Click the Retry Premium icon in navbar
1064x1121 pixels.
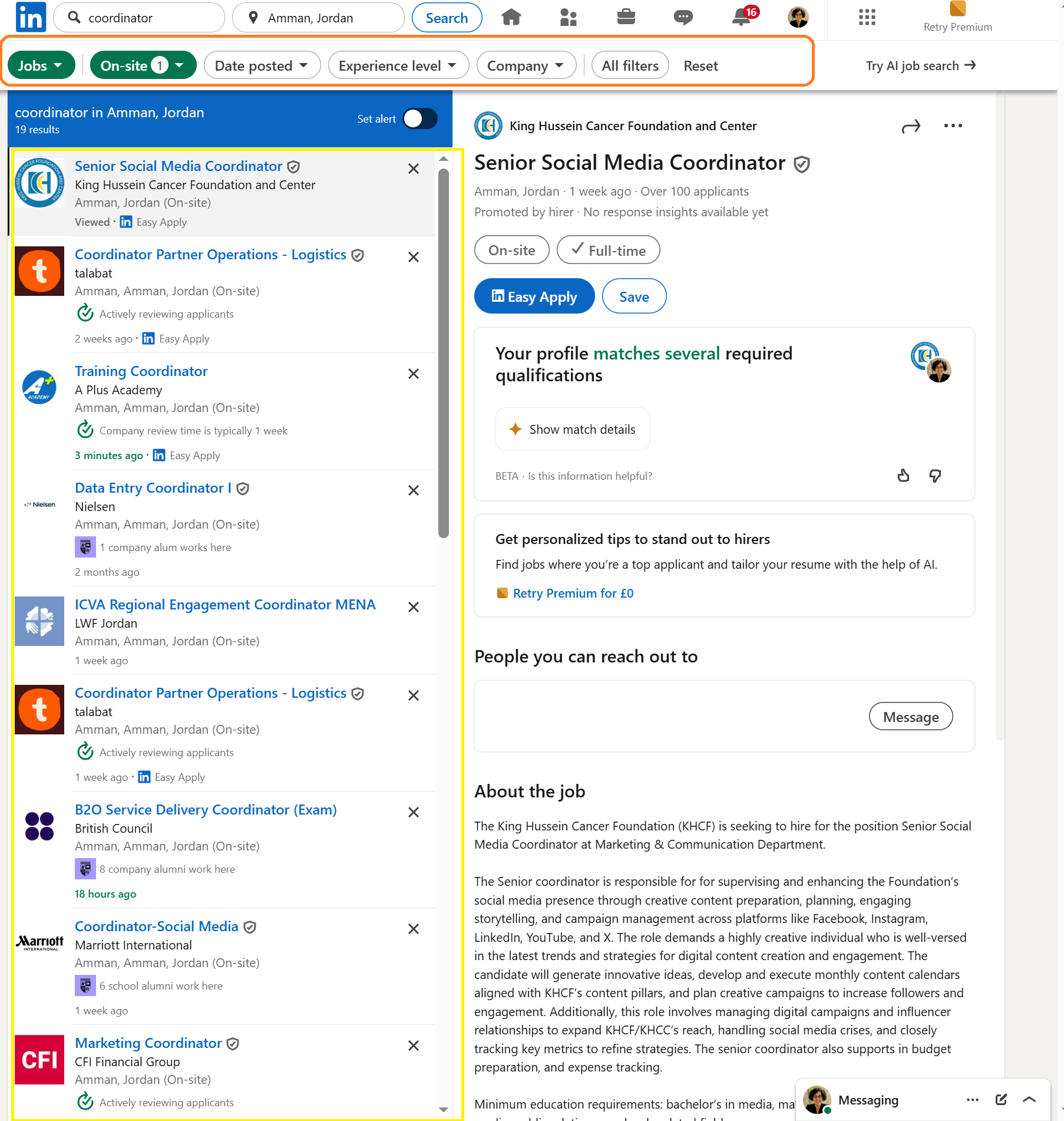(x=957, y=9)
